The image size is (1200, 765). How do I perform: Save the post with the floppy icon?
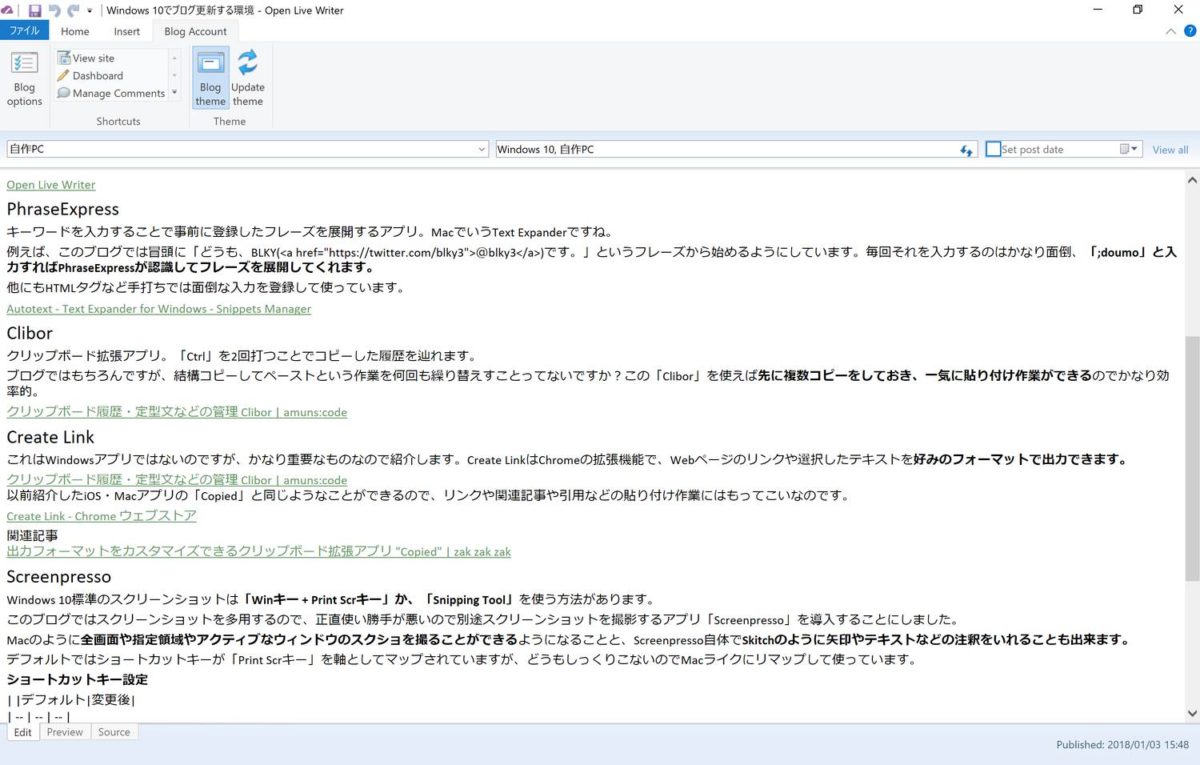point(35,10)
